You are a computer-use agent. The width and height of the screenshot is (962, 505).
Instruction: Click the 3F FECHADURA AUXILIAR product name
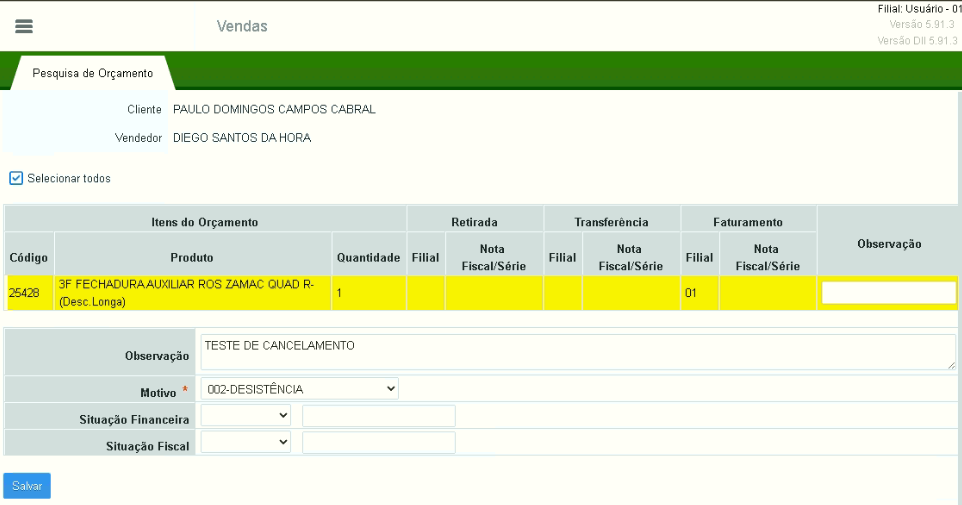pyautogui.click(x=186, y=285)
